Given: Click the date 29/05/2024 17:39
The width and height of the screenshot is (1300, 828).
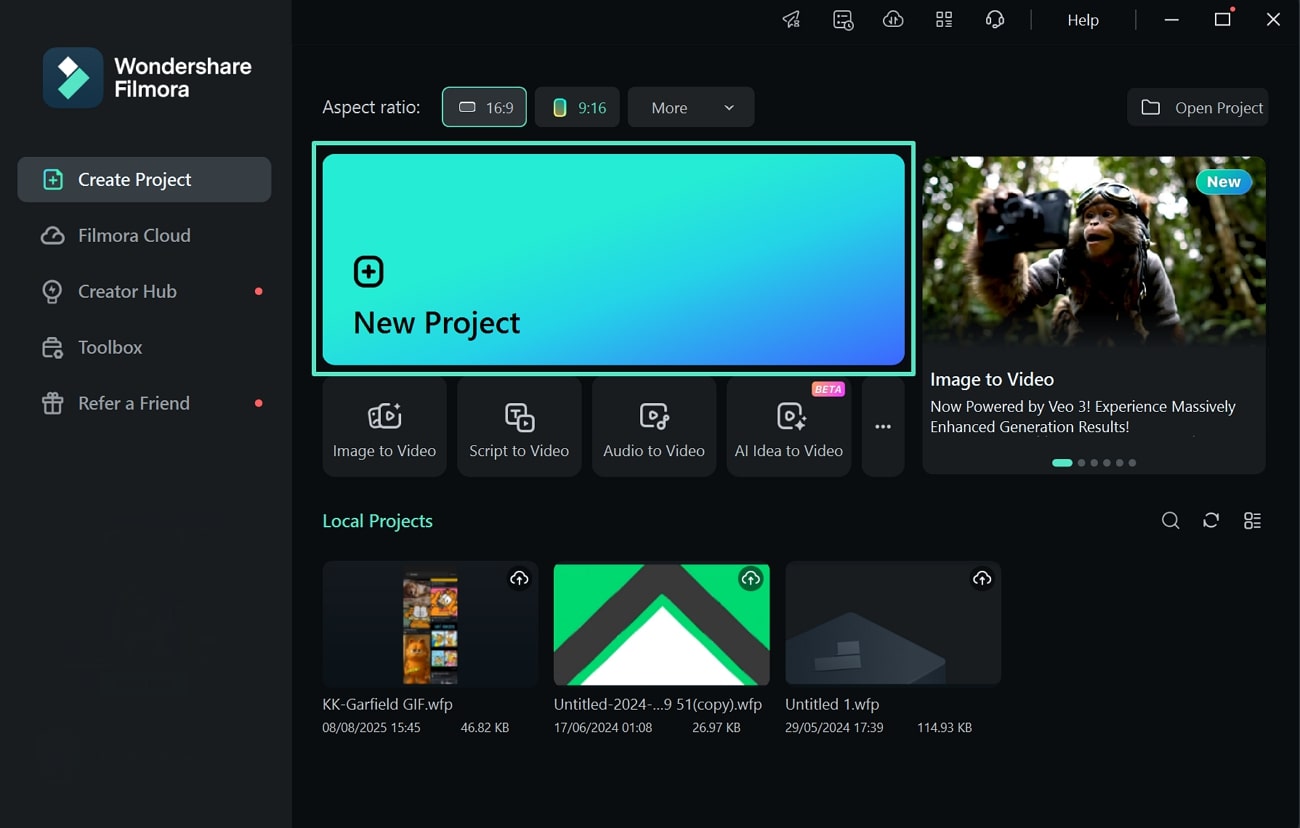Looking at the screenshot, I should 834,728.
